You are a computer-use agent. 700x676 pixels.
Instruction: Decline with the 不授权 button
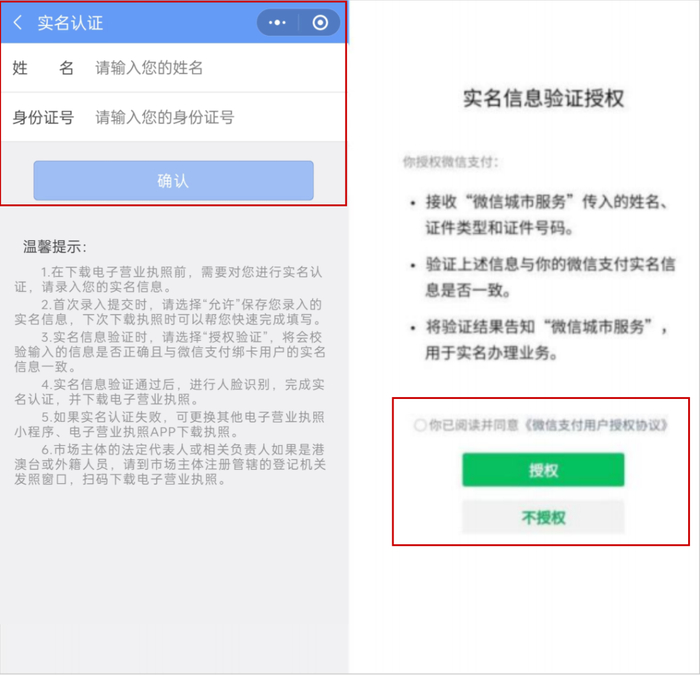point(543,517)
